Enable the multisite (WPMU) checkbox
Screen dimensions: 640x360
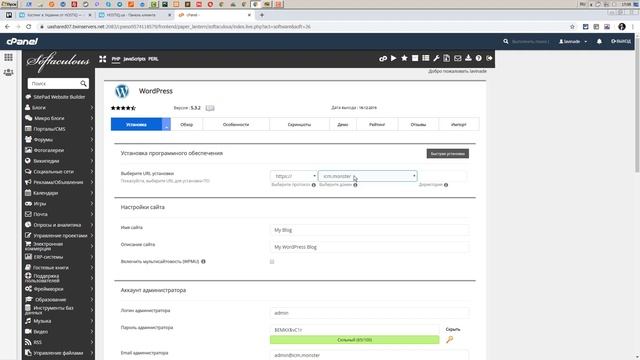click(x=272, y=262)
